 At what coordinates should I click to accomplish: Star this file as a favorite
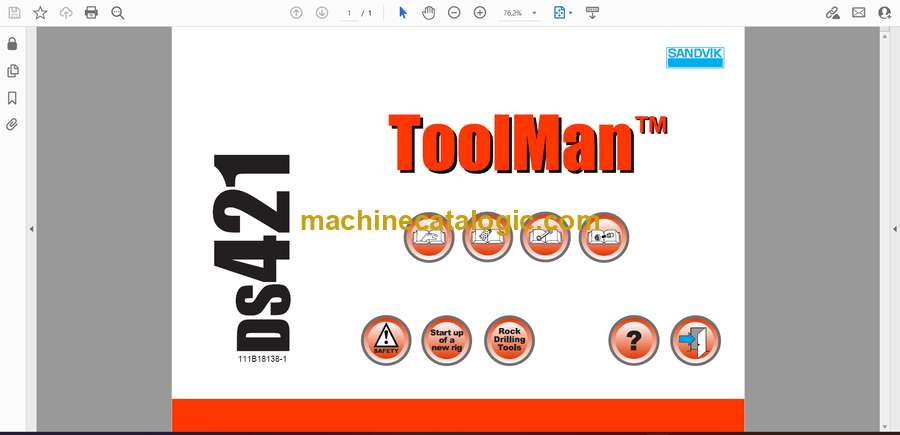(x=40, y=13)
